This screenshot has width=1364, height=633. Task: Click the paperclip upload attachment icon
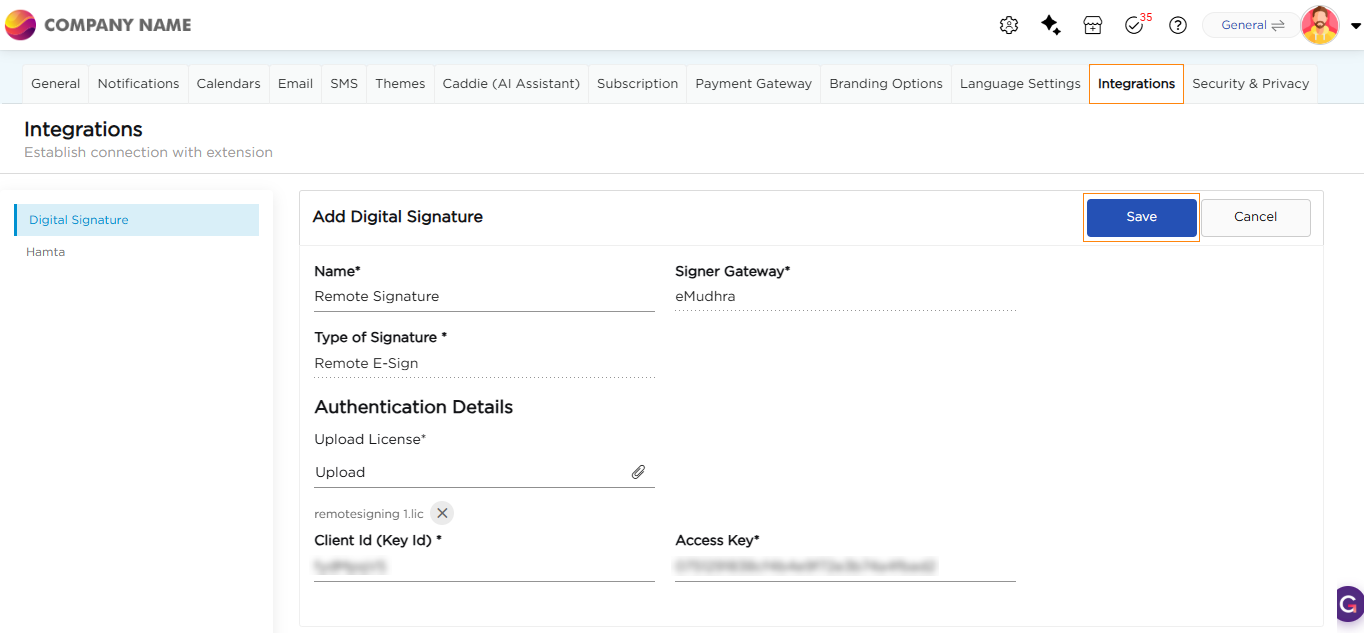coord(638,472)
